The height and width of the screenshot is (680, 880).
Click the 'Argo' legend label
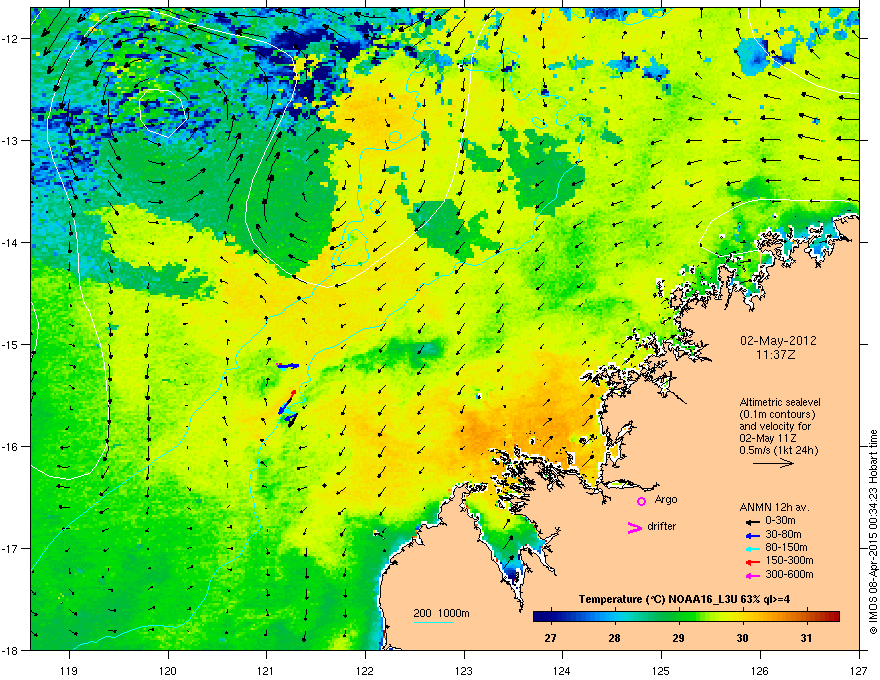666,500
